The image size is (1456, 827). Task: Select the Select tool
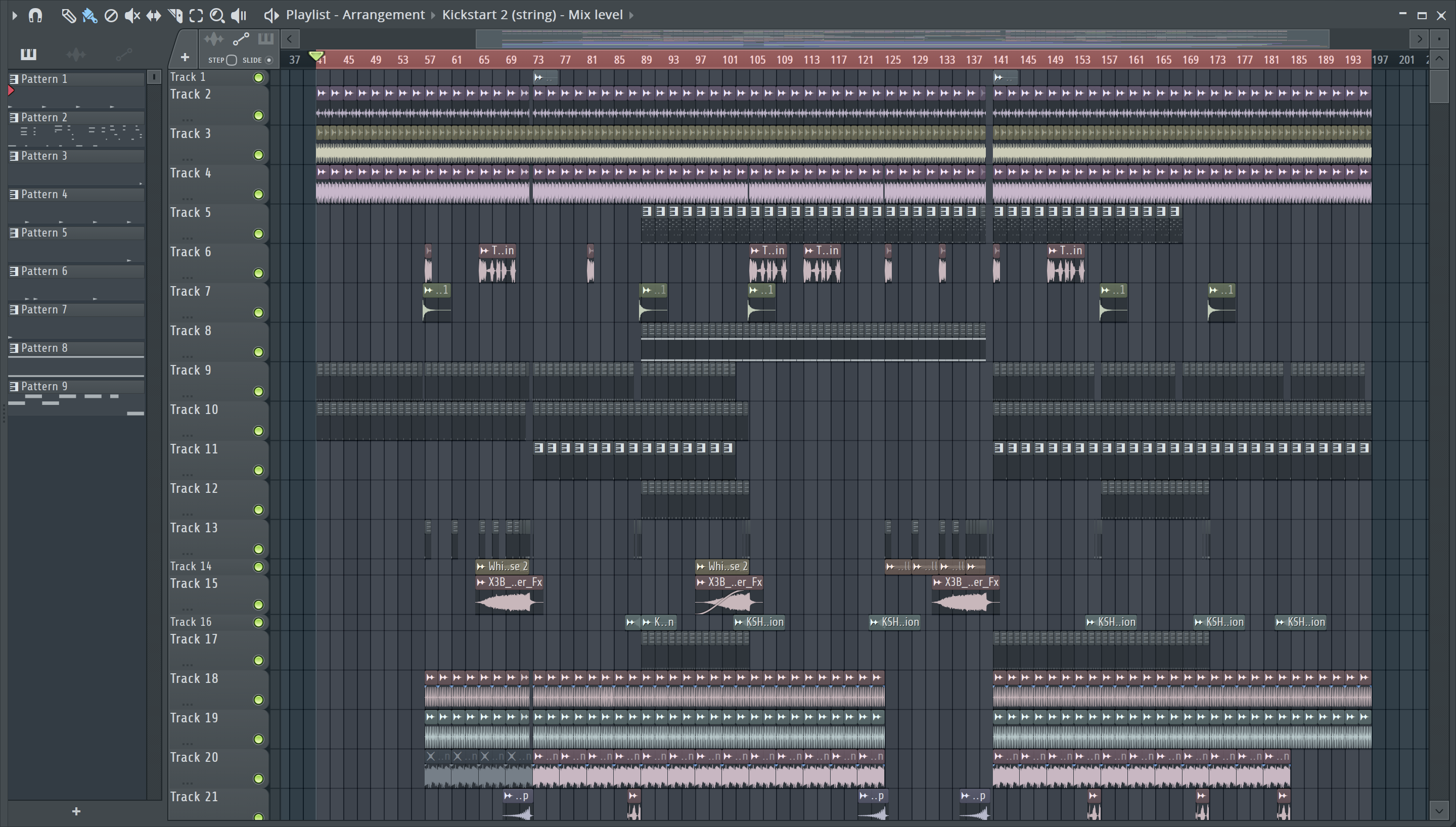(196, 15)
